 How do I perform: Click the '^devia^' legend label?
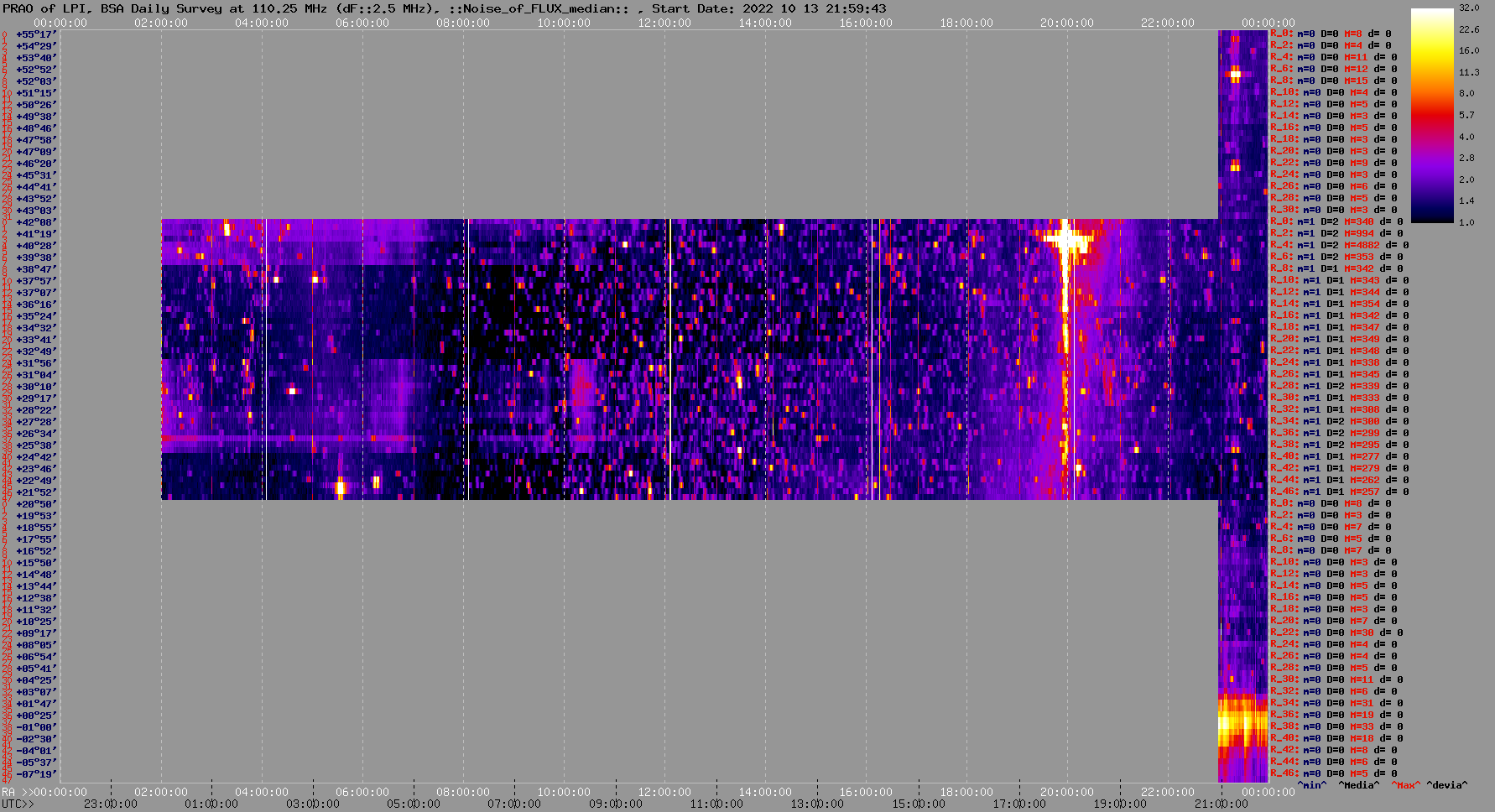coord(1447,785)
